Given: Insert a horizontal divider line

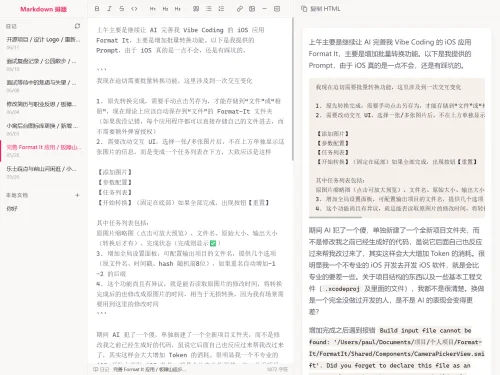Looking at the screenshot, I should [x=264, y=9].
